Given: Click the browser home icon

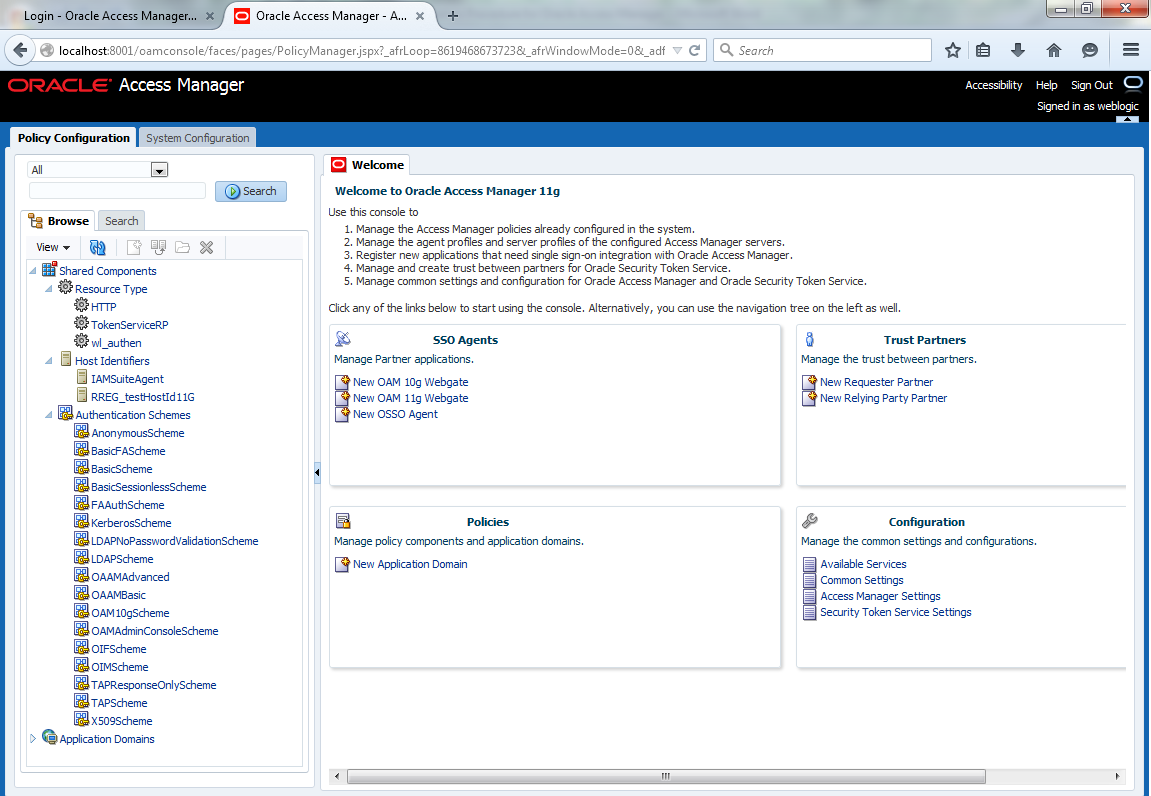Looking at the screenshot, I should click(1053, 50).
